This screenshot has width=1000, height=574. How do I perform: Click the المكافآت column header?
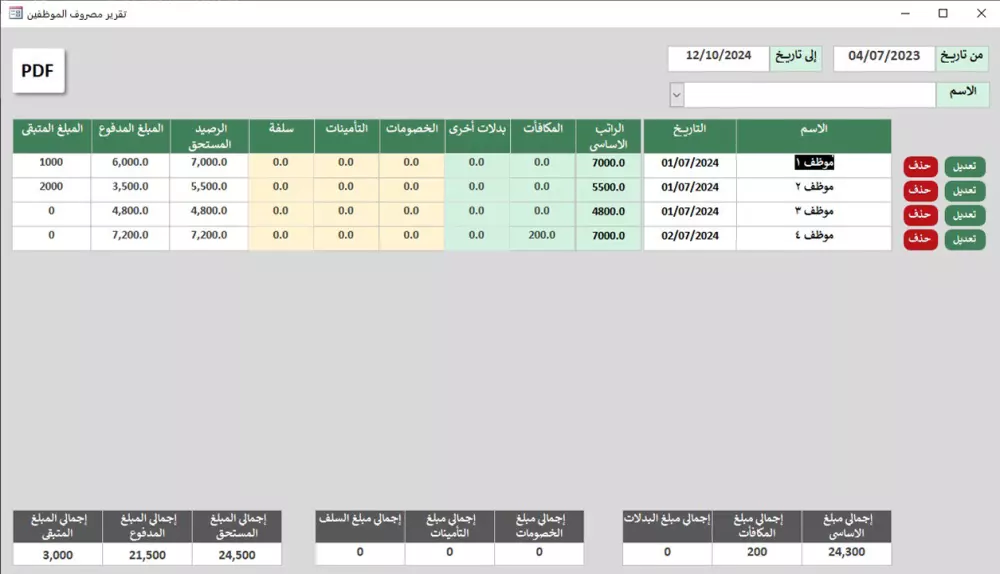(x=543, y=136)
